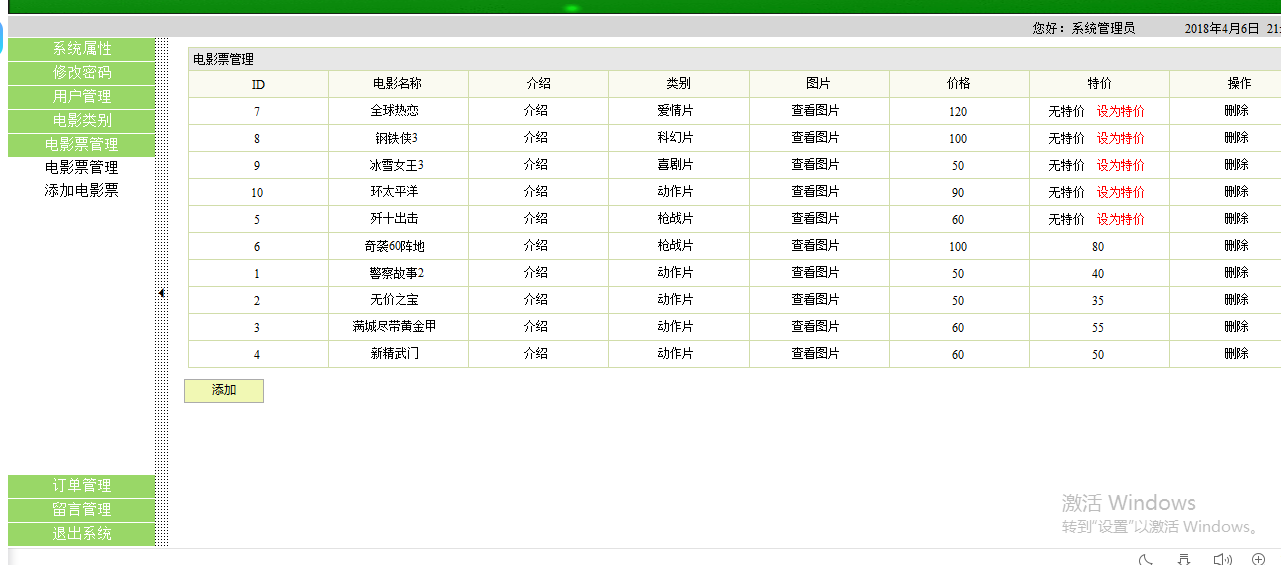Click the 电影名称 column header
The image size is (1281, 565).
click(x=397, y=85)
